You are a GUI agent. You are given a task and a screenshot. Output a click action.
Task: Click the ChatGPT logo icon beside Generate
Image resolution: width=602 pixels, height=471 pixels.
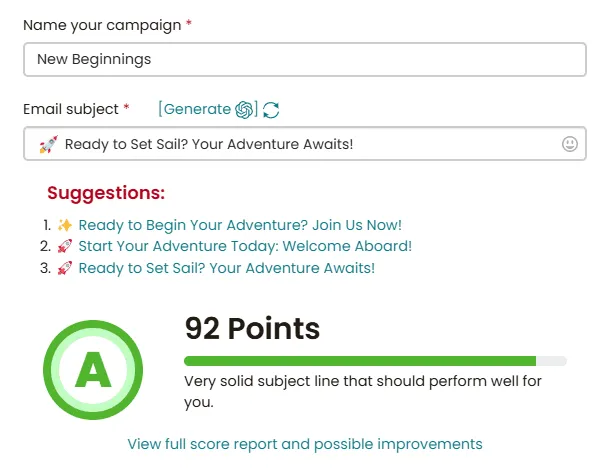pyautogui.click(x=245, y=109)
